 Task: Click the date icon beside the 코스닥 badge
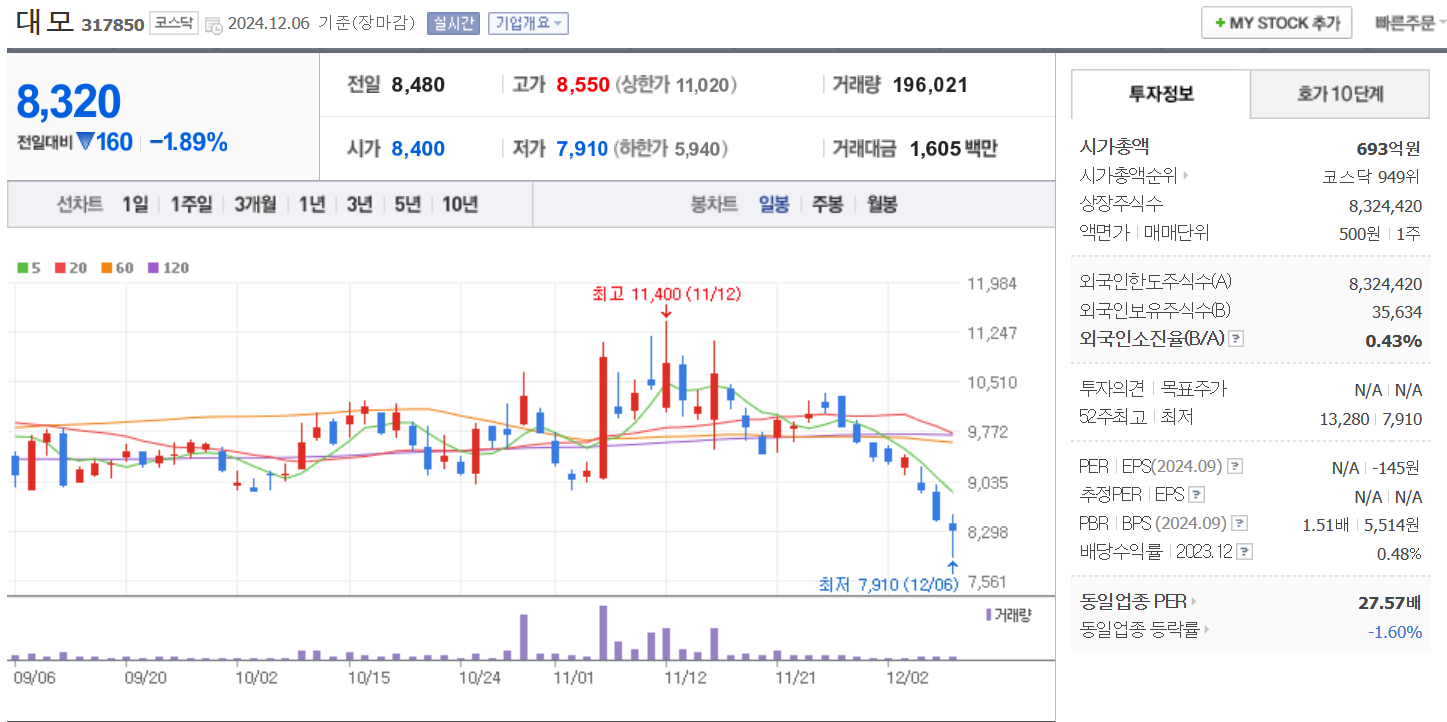tap(213, 27)
